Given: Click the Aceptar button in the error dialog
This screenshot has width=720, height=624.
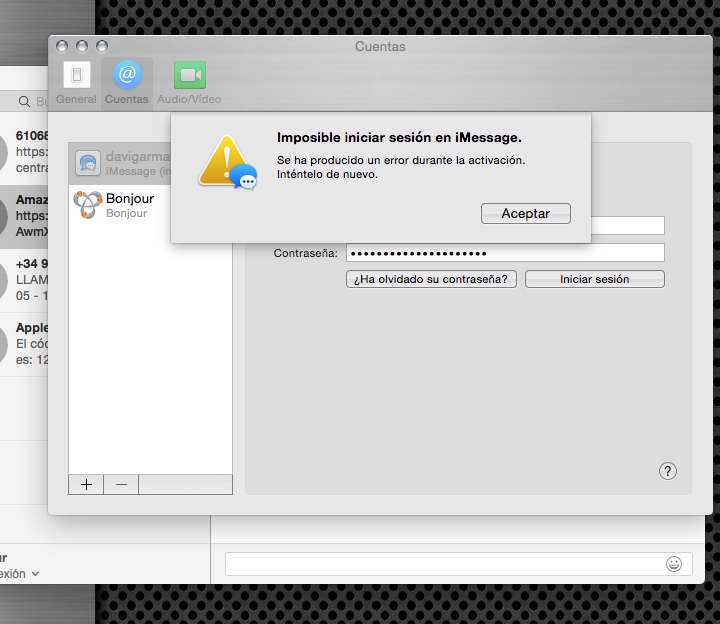Looking at the screenshot, I should pos(526,214).
